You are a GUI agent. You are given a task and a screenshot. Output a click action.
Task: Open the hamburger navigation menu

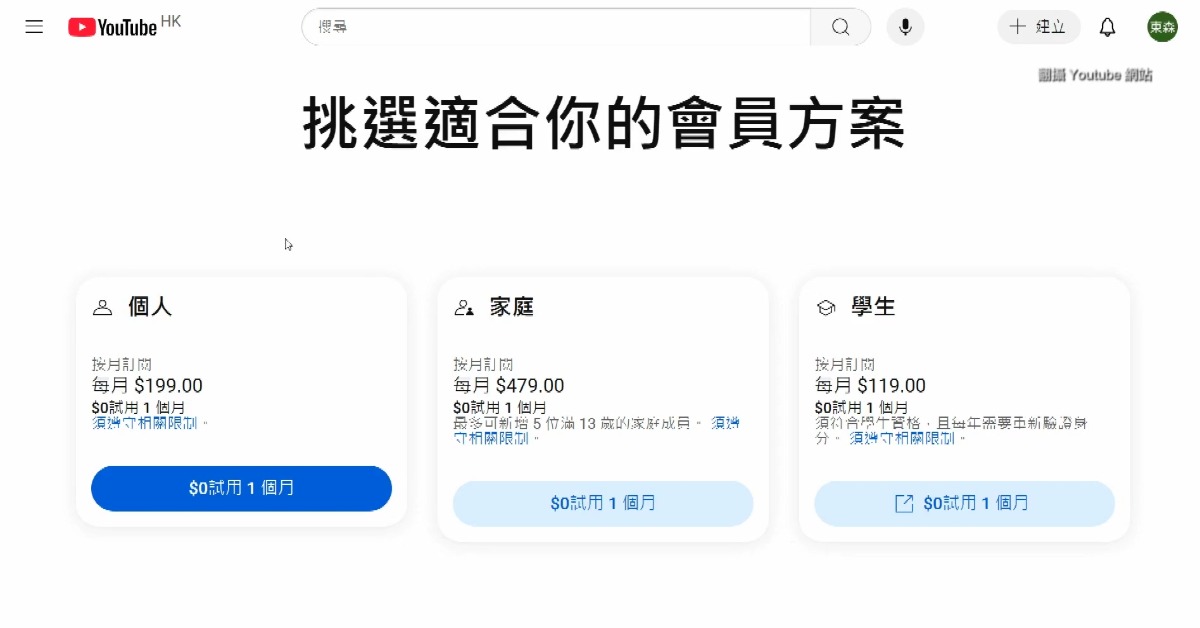34,27
